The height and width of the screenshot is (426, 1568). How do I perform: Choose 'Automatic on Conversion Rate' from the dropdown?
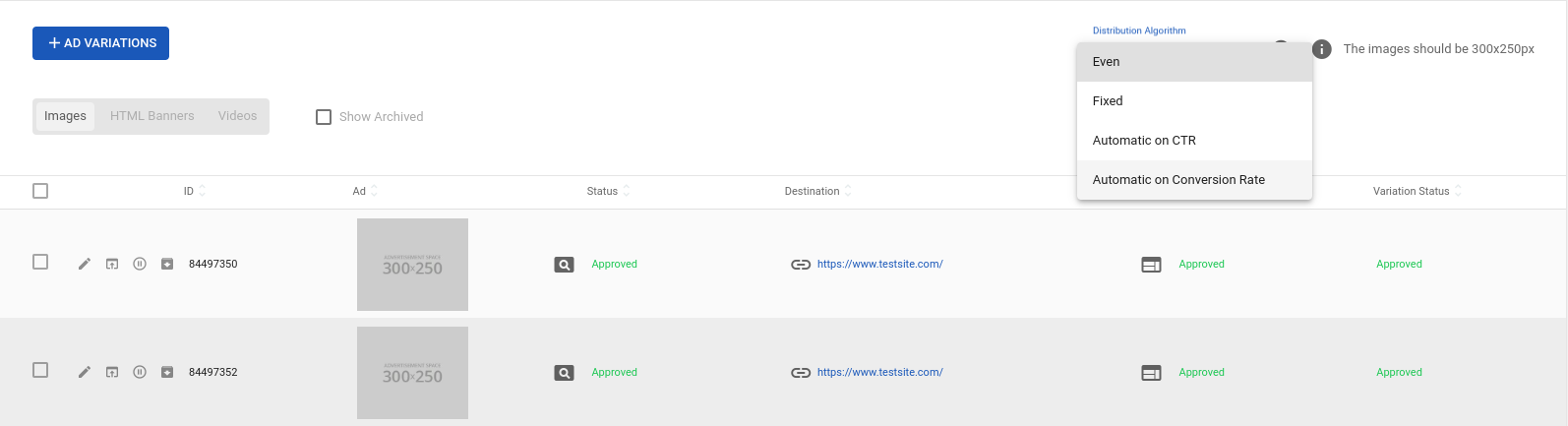(x=1178, y=180)
